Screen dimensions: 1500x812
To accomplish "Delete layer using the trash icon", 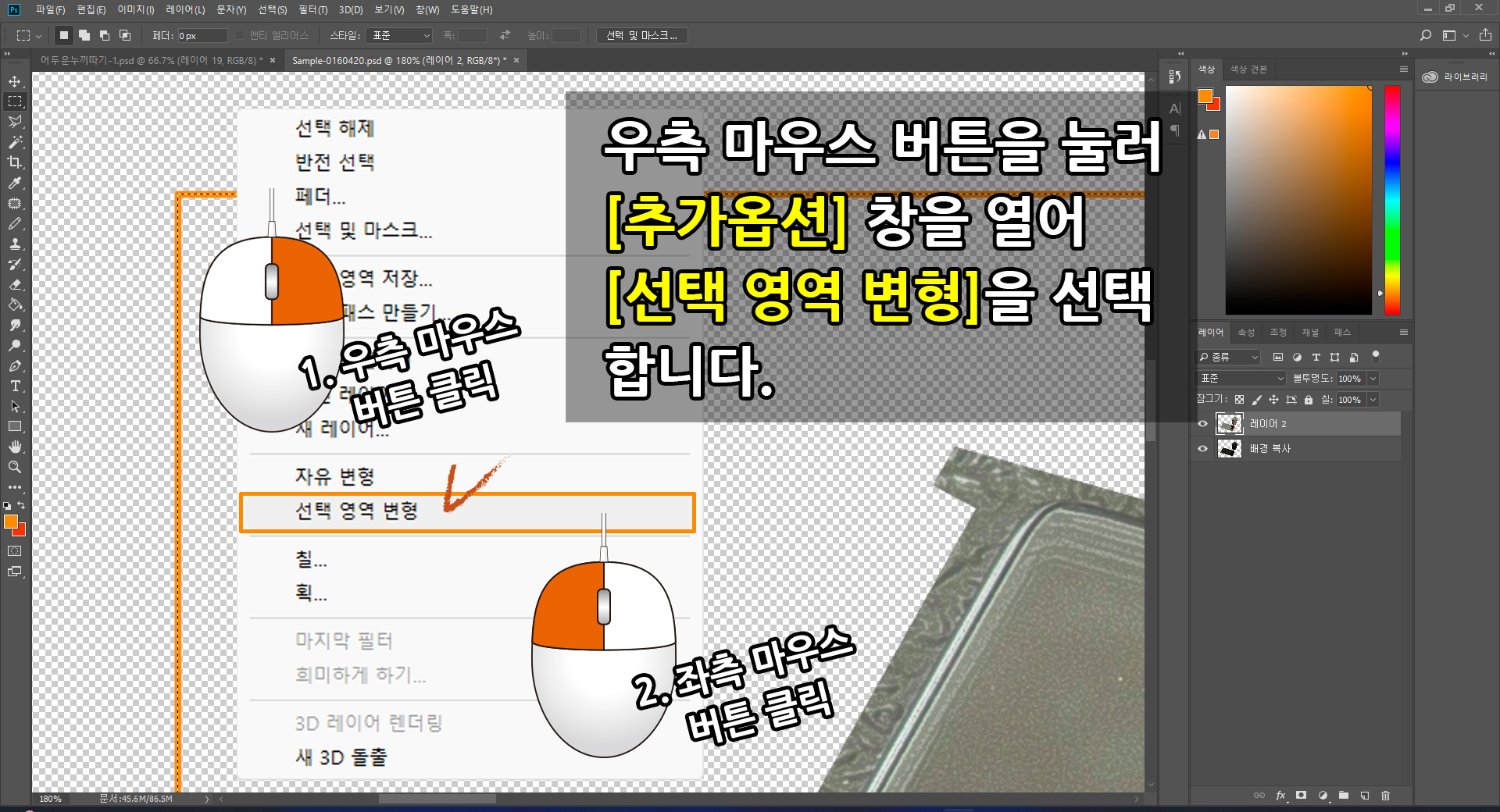I will tap(1386, 796).
